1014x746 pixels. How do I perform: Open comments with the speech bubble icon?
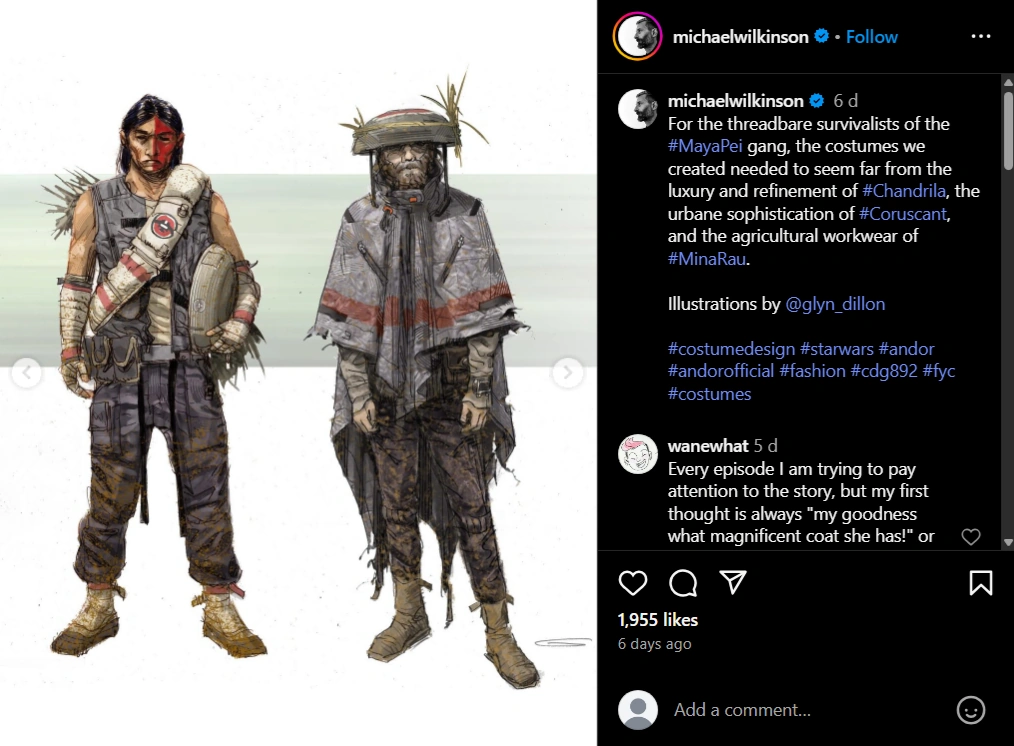[683, 582]
